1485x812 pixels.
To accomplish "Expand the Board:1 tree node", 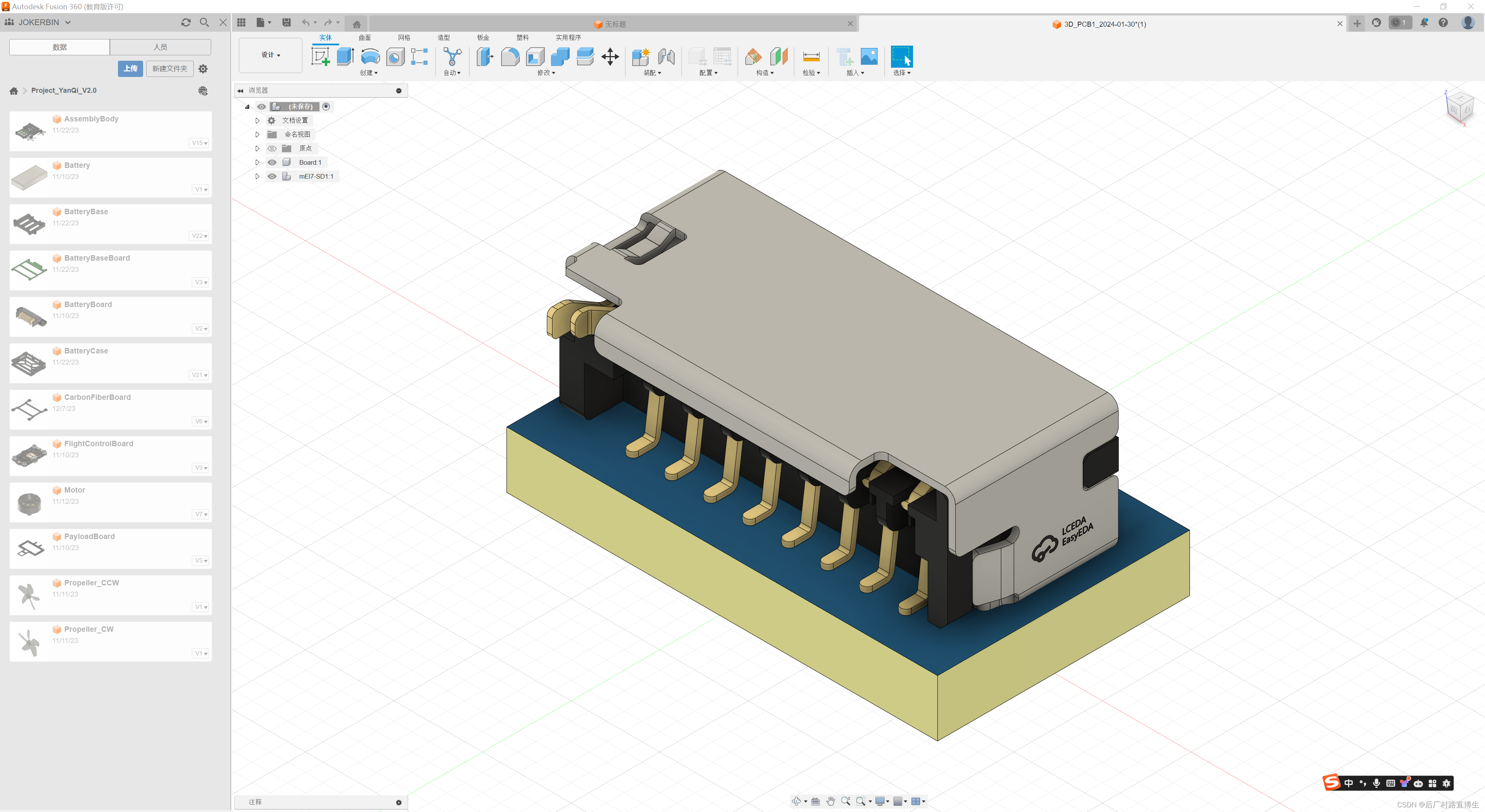I will (257, 162).
